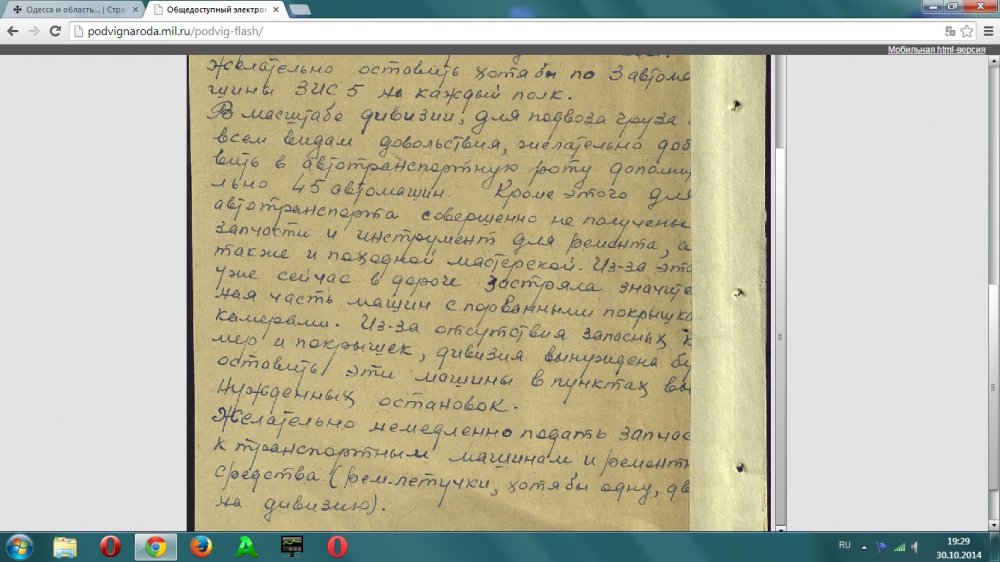The width and height of the screenshot is (1000, 562).
Task: Open the RU language switcher
Action: point(844,546)
